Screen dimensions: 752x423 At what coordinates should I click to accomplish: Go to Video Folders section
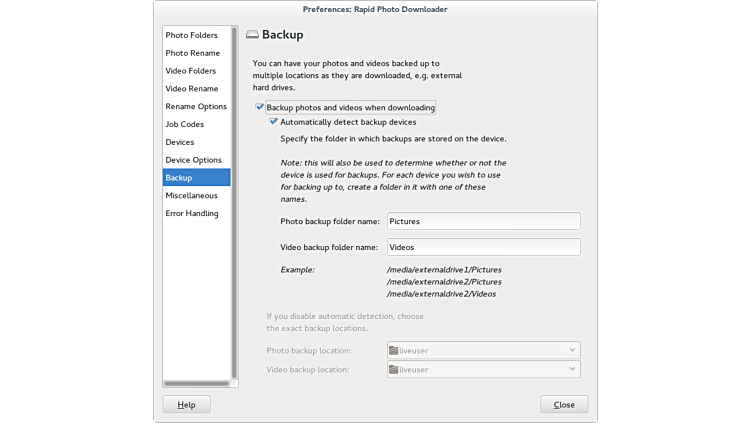click(x=191, y=71)
